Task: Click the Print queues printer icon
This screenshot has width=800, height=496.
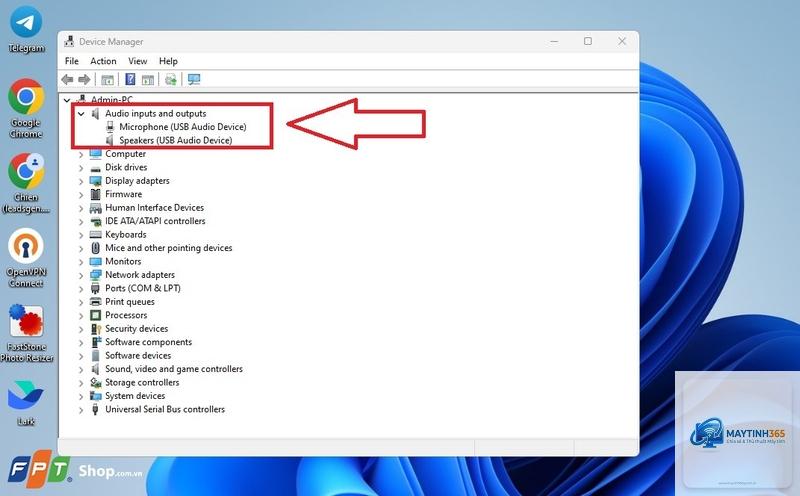Action: tap(95, 302)
